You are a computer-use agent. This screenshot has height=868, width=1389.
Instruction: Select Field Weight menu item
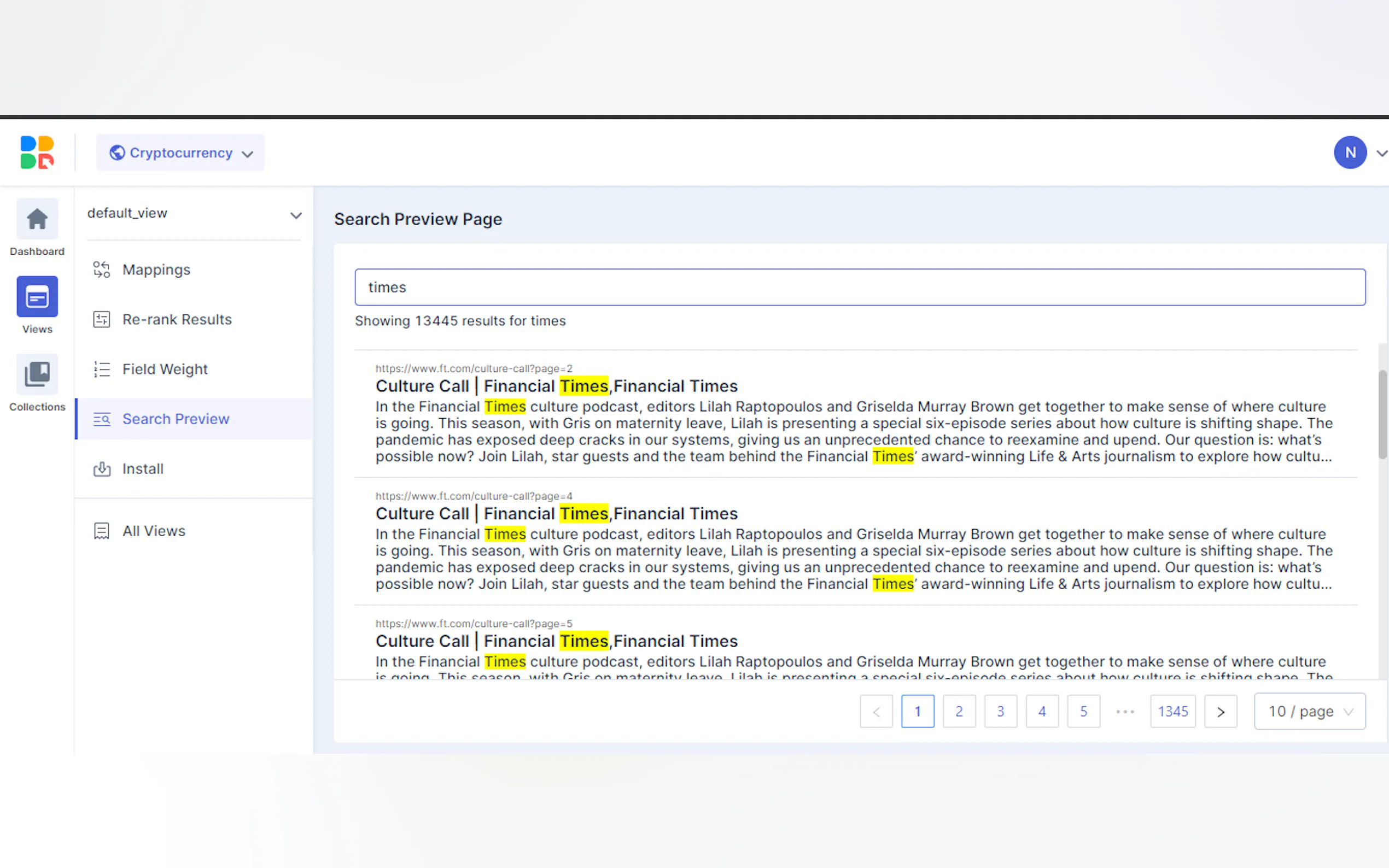[x=165, y=369]
